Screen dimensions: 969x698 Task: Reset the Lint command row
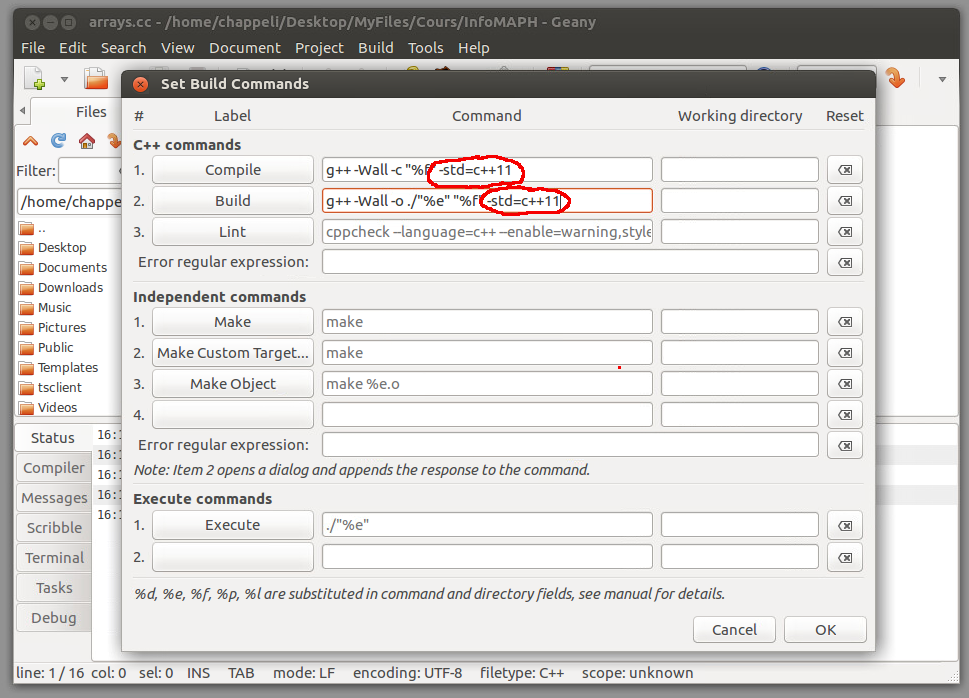click(x=844, y=232)
